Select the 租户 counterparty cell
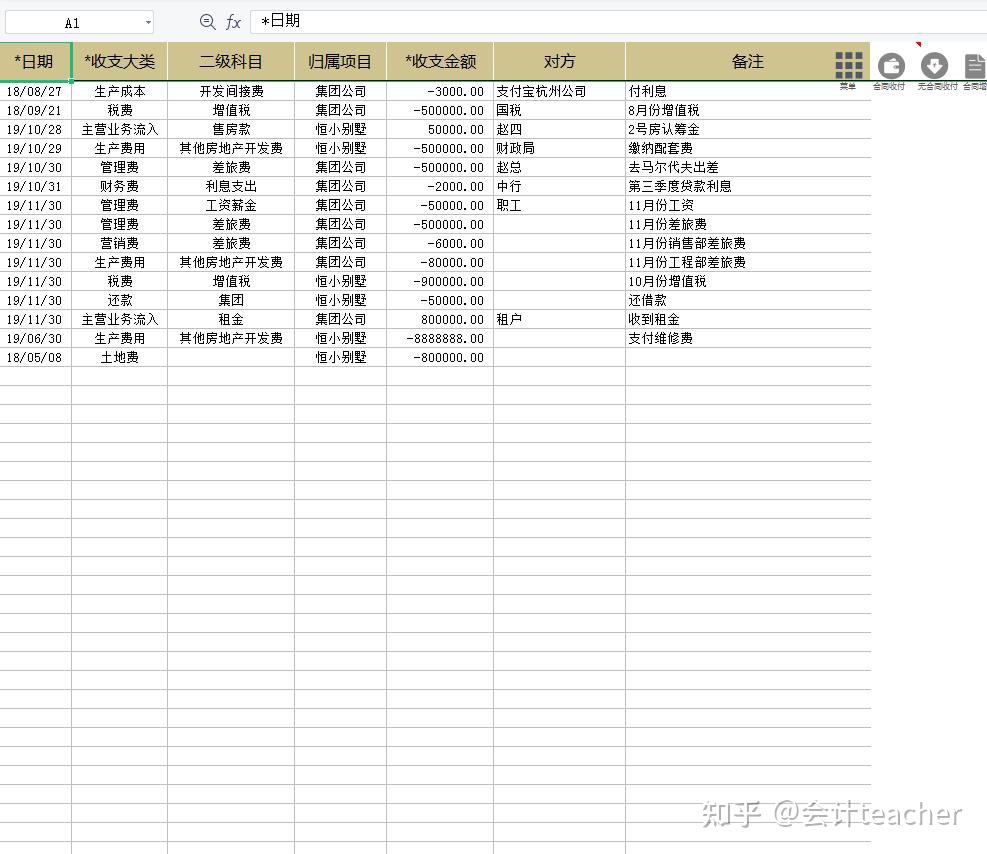The width and height of the screenshot is (987, 854). [560, 319]
